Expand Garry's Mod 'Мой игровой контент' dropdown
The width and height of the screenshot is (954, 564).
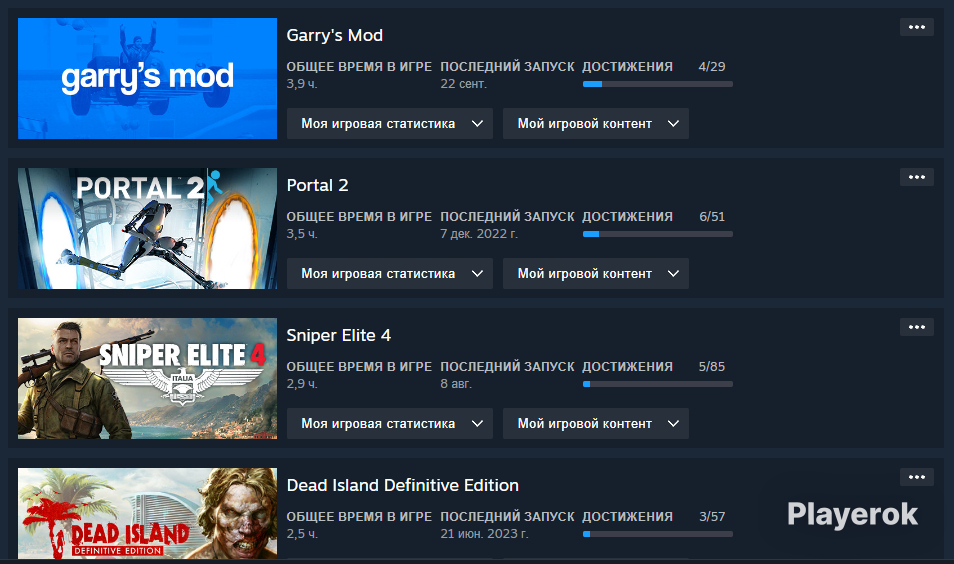(x=596, y=124)
